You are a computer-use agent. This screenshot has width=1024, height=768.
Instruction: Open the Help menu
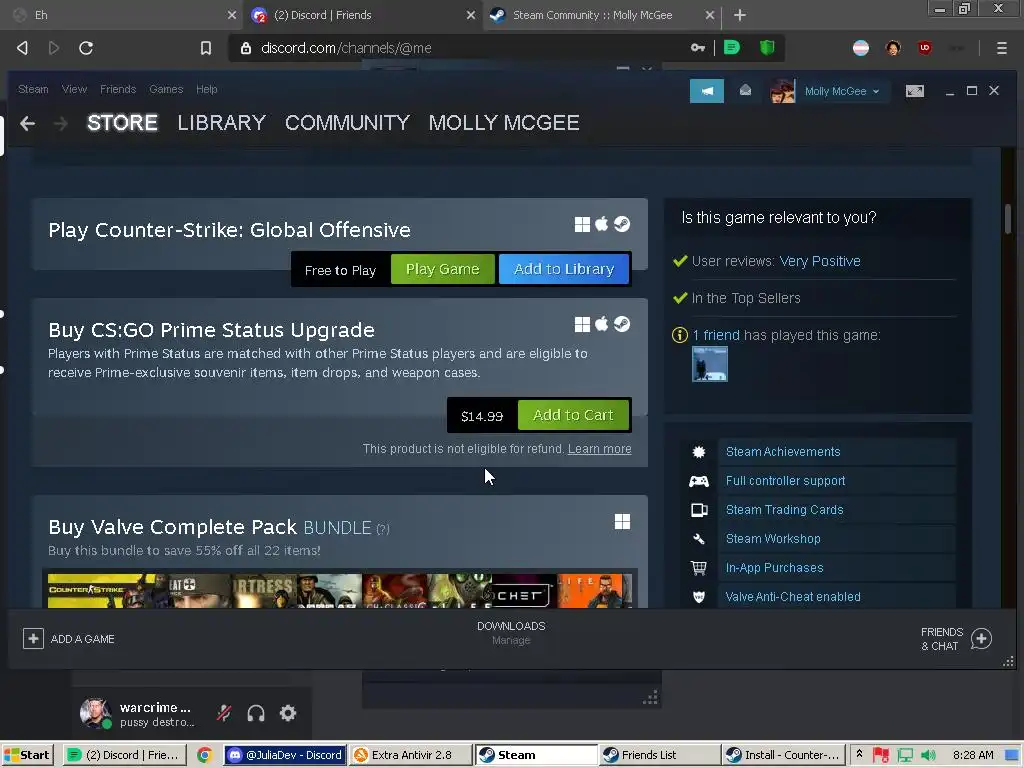coord(206,89)
